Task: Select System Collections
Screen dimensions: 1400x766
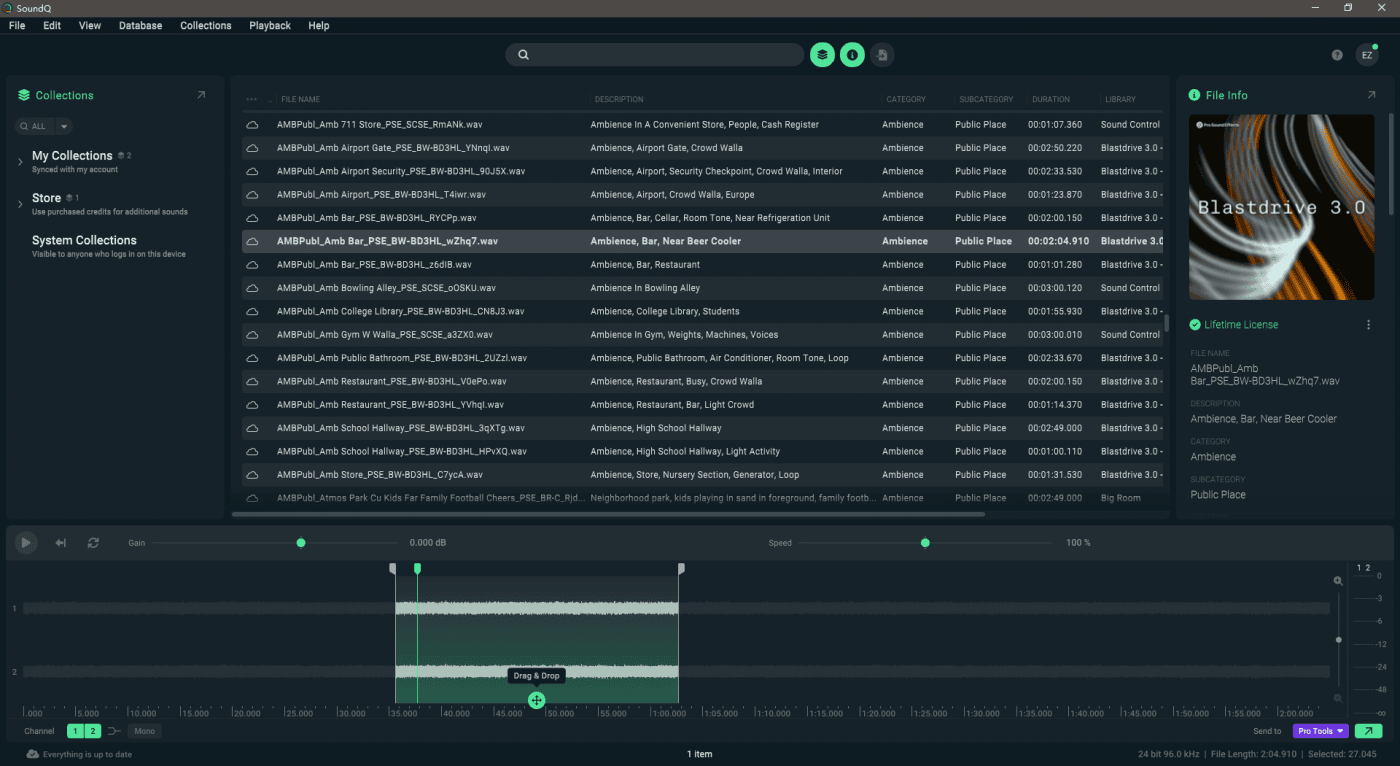Action: coord(84,241)
